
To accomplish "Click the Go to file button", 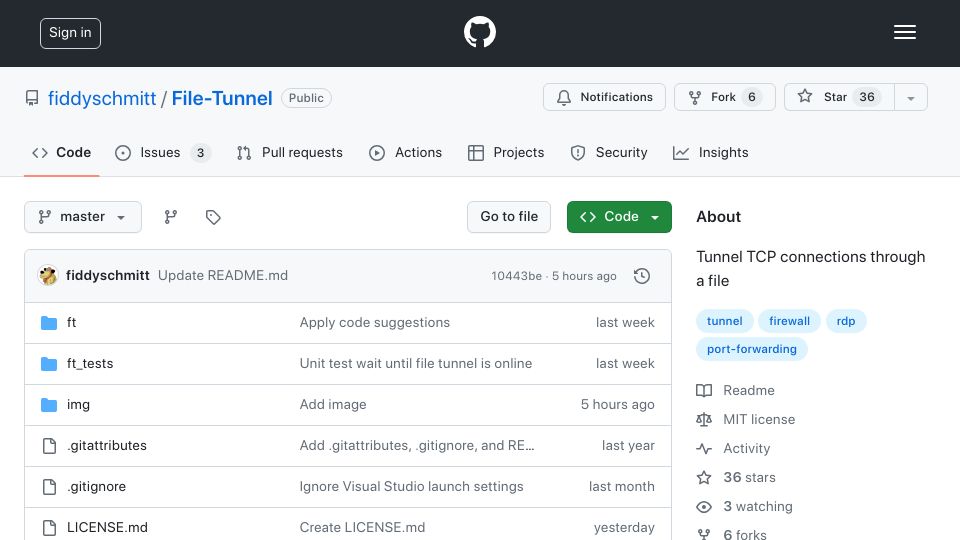I will pos(509,217).
